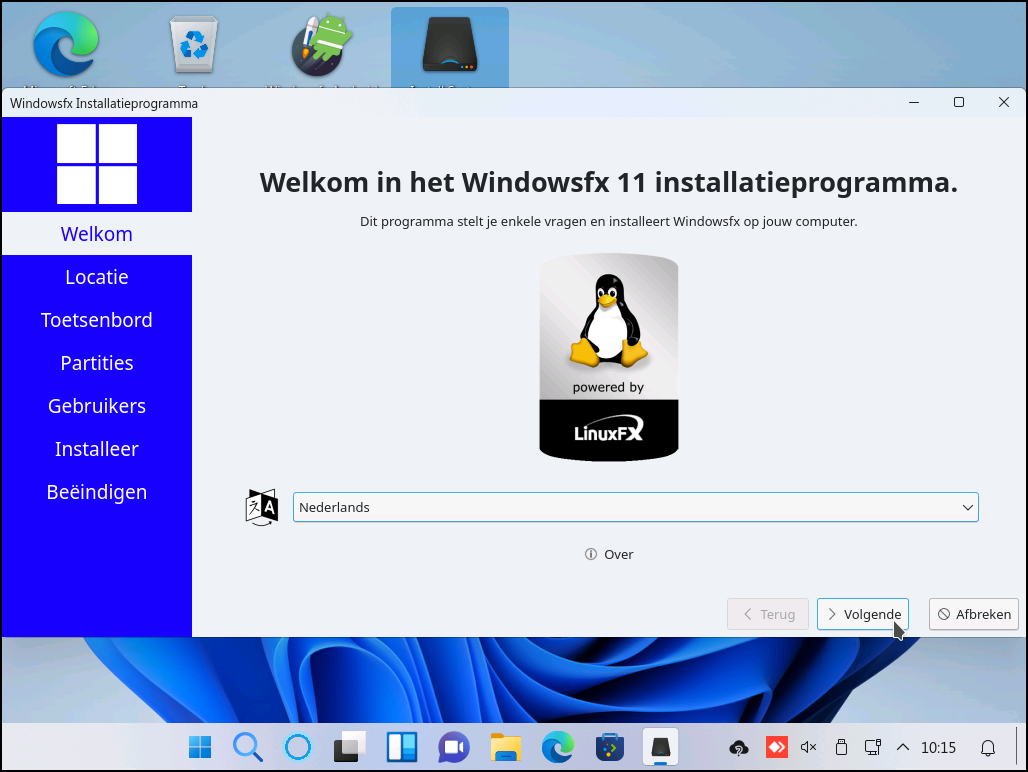The width and height of the screenshot is (1028, 772).
Task: Open the Recycle Bin desktop icon
Action: [x=193, y=45]
